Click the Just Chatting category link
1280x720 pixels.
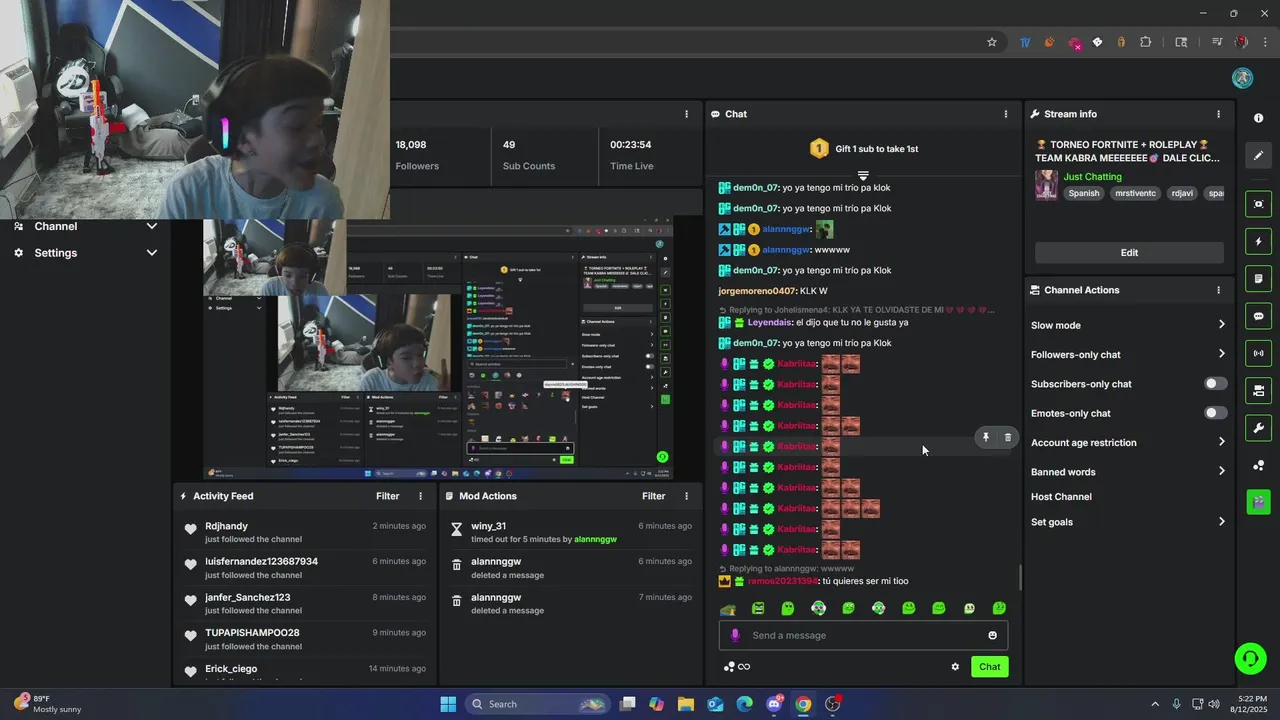[1092, 177]
